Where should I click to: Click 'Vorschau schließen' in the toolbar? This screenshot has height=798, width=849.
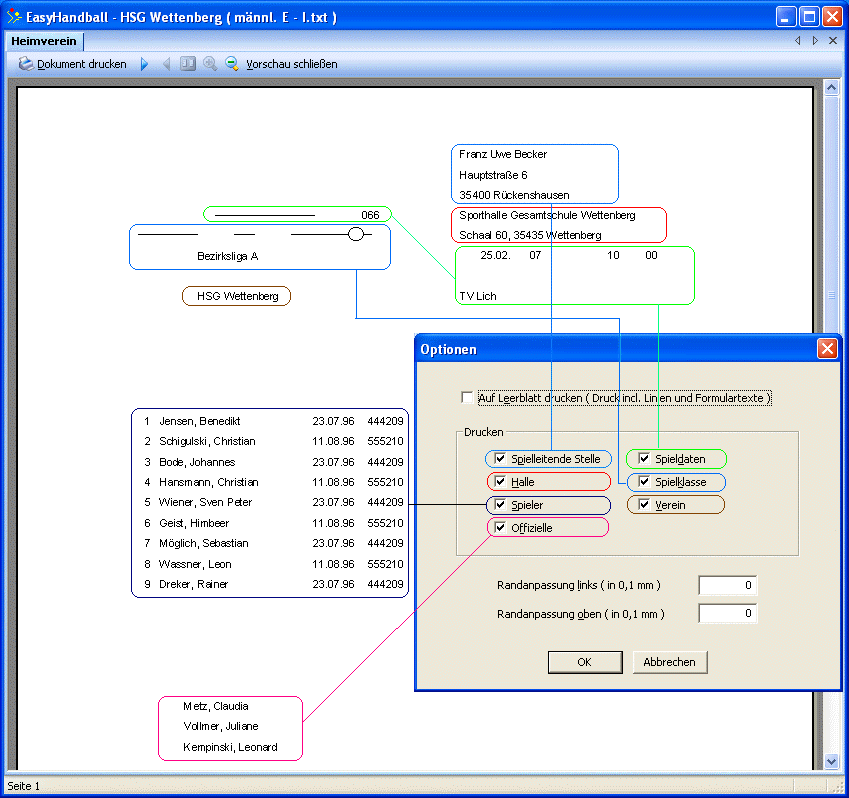click(x=291, y=64)
